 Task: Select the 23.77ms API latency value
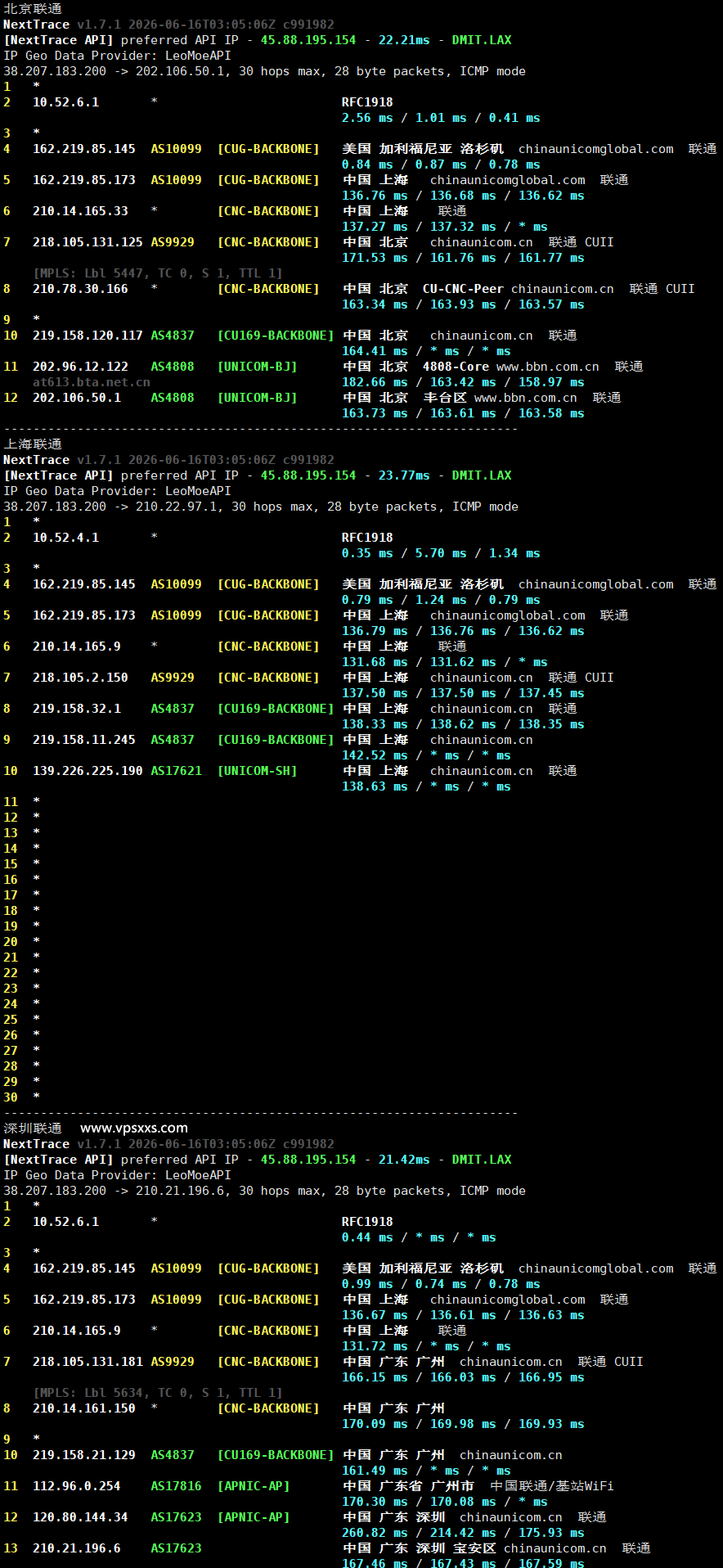[404, 475]
